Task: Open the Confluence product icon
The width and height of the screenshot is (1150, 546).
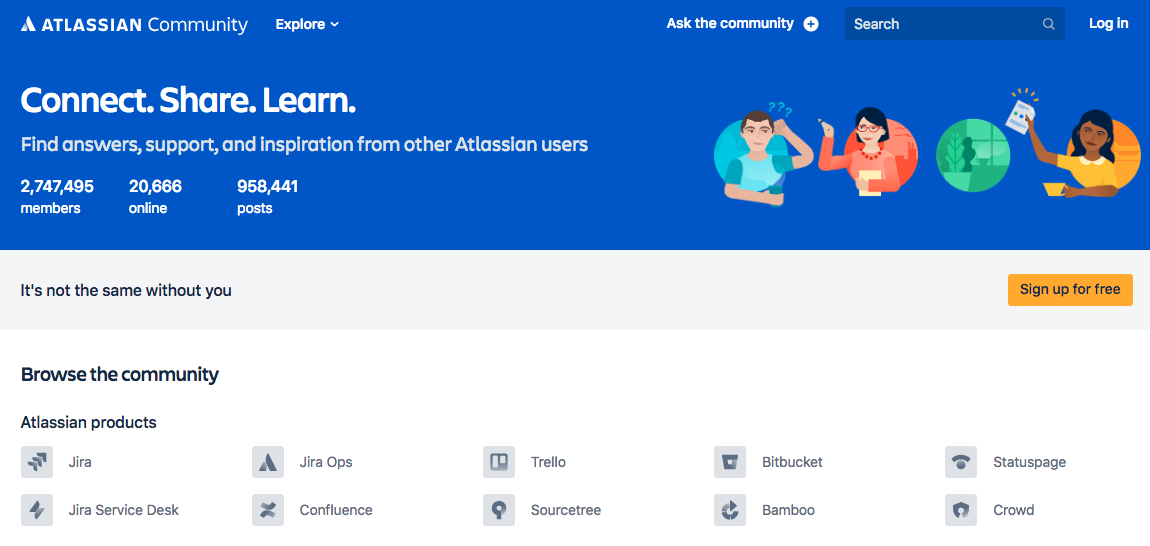Action: coord(268,510)
